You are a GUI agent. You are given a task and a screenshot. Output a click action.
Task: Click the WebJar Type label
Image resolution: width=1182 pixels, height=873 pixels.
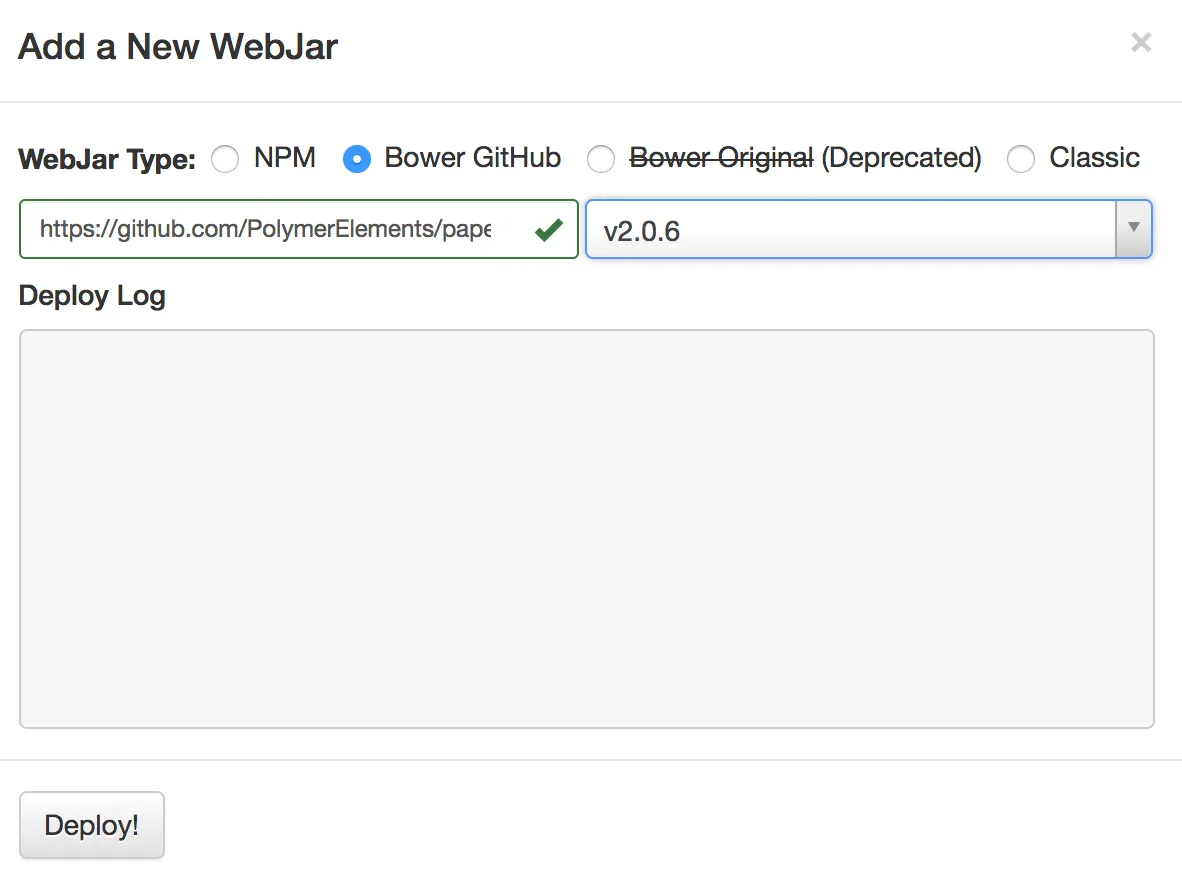click(x=105, y=158)
